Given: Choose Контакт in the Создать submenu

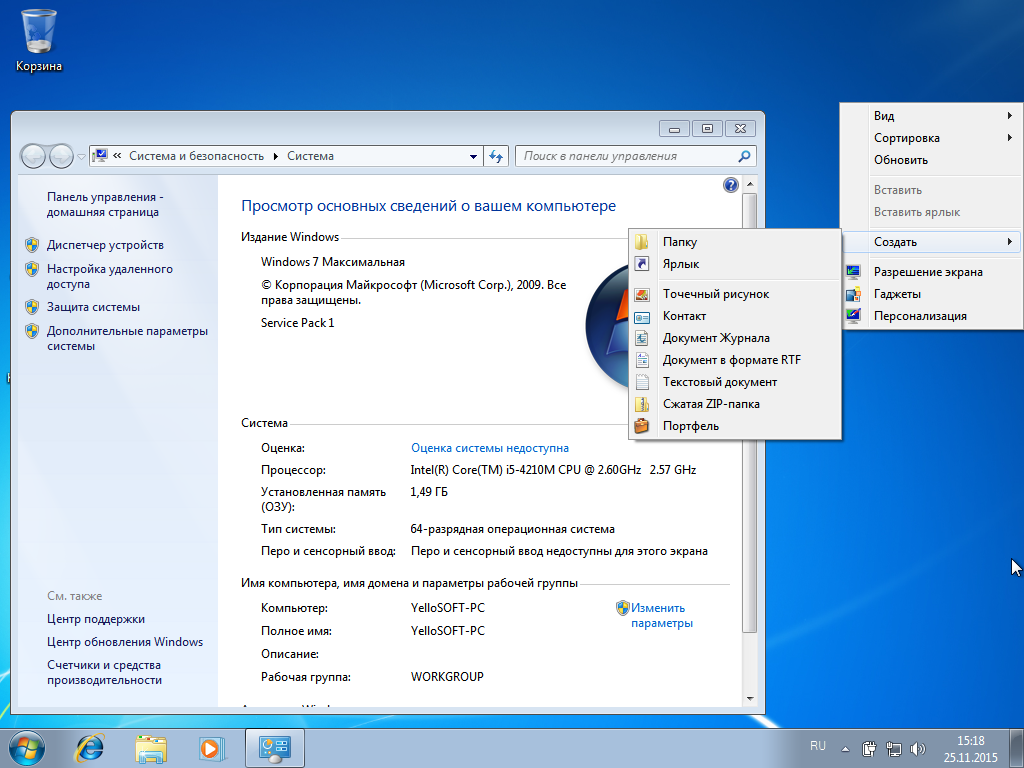Looking at the screenshot, I should [x=735, y=316].
